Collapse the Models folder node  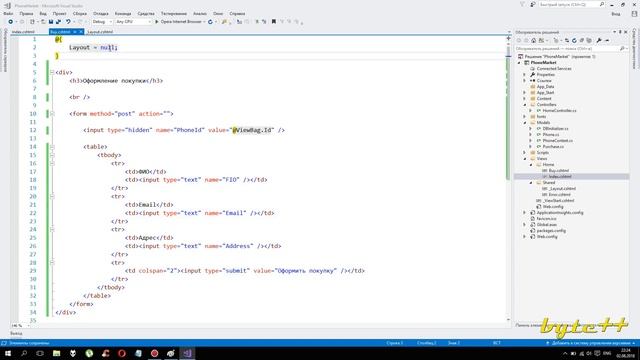coord(525,122)
